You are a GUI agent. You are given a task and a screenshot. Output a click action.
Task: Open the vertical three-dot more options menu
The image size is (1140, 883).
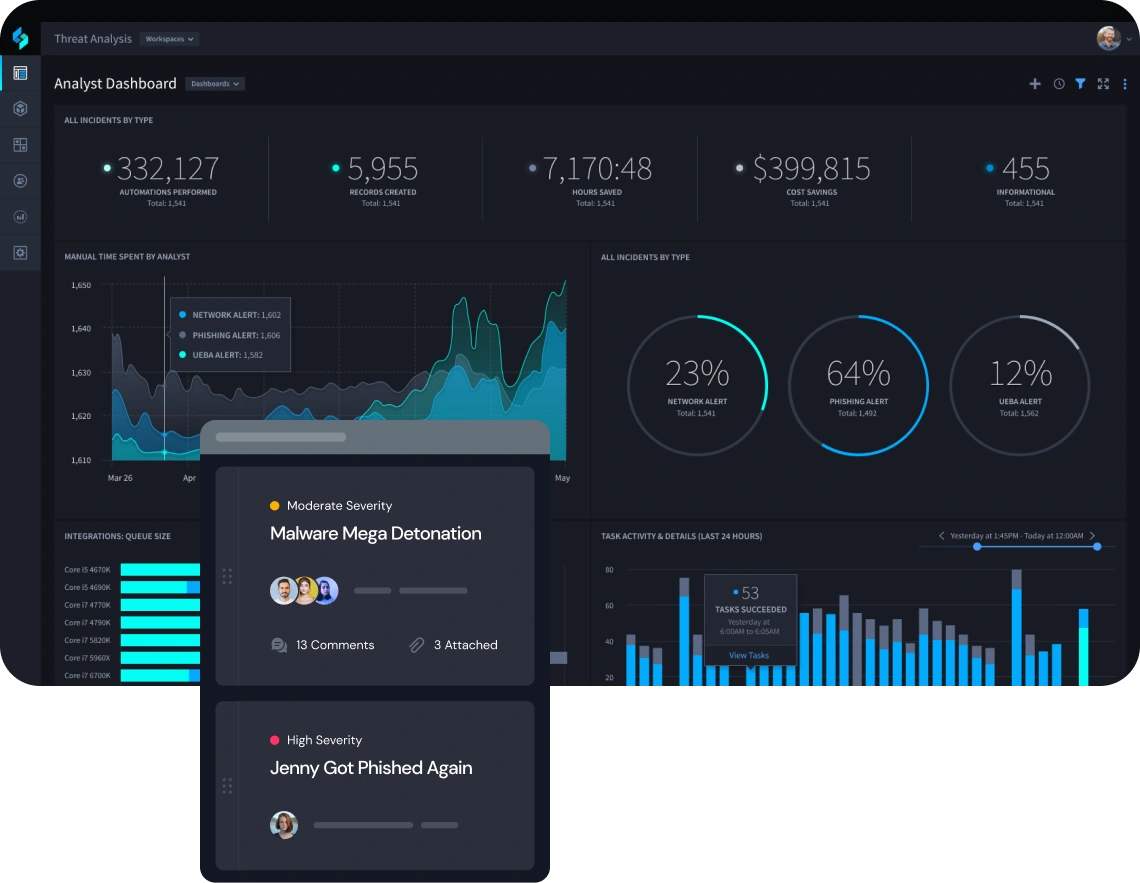pos(1125,84)
